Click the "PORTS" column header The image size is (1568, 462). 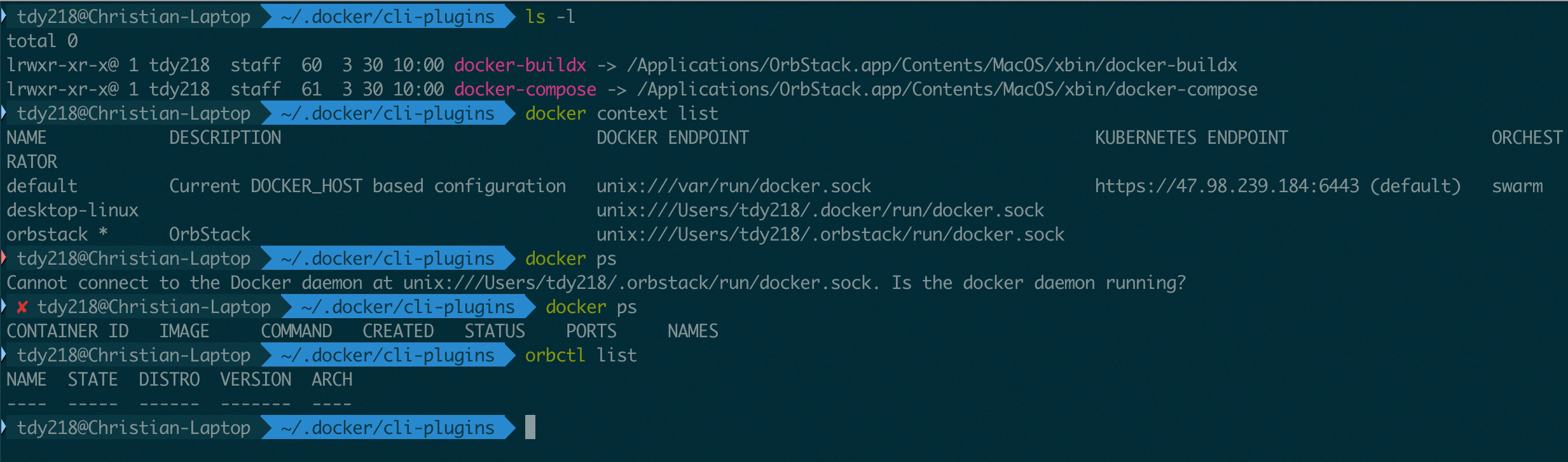[591, 331]
